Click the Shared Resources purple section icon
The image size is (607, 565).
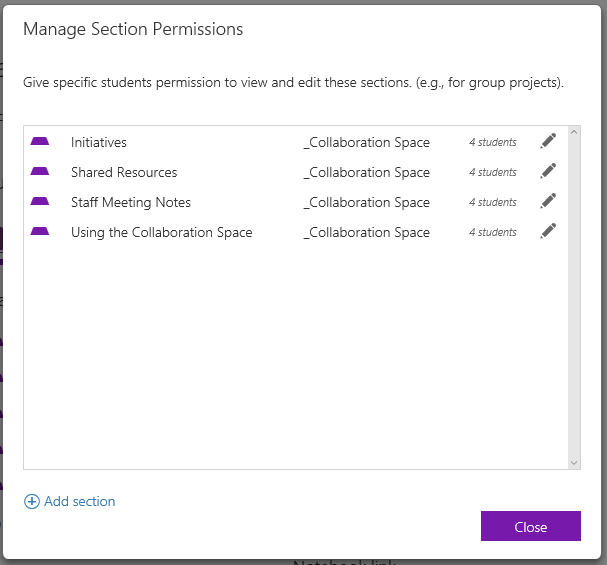(40, 172)
